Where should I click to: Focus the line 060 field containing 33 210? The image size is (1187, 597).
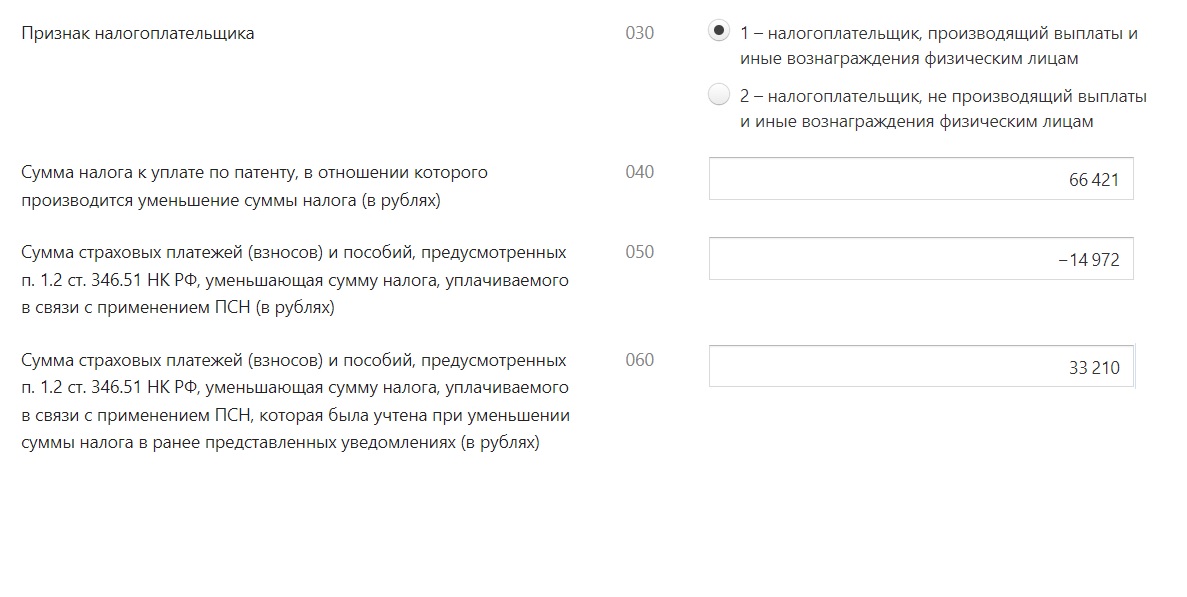(x=921, y=366)
